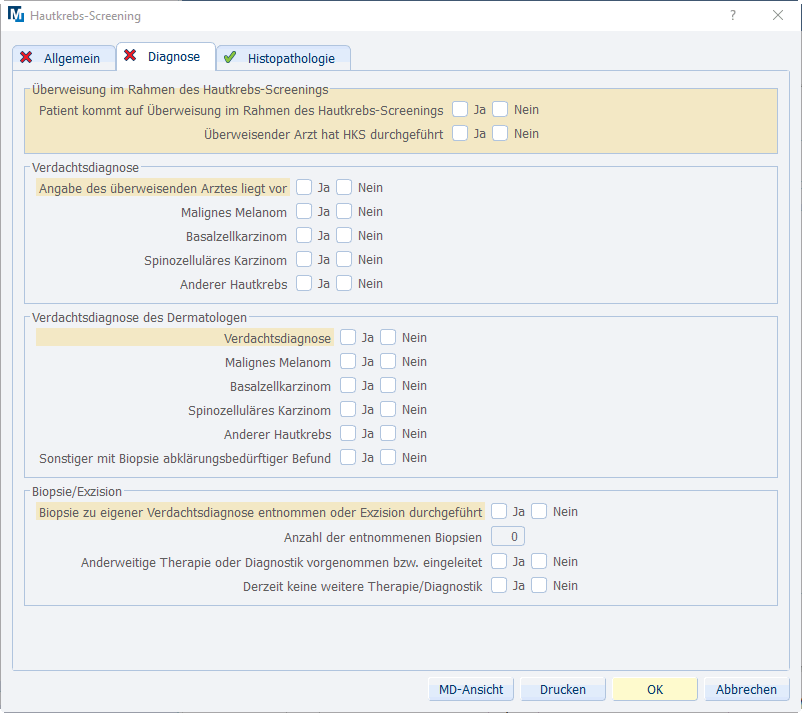
Task: Check Nein for Anderweitige Therapie oder Diagnostik
Action: click(539, 562)
